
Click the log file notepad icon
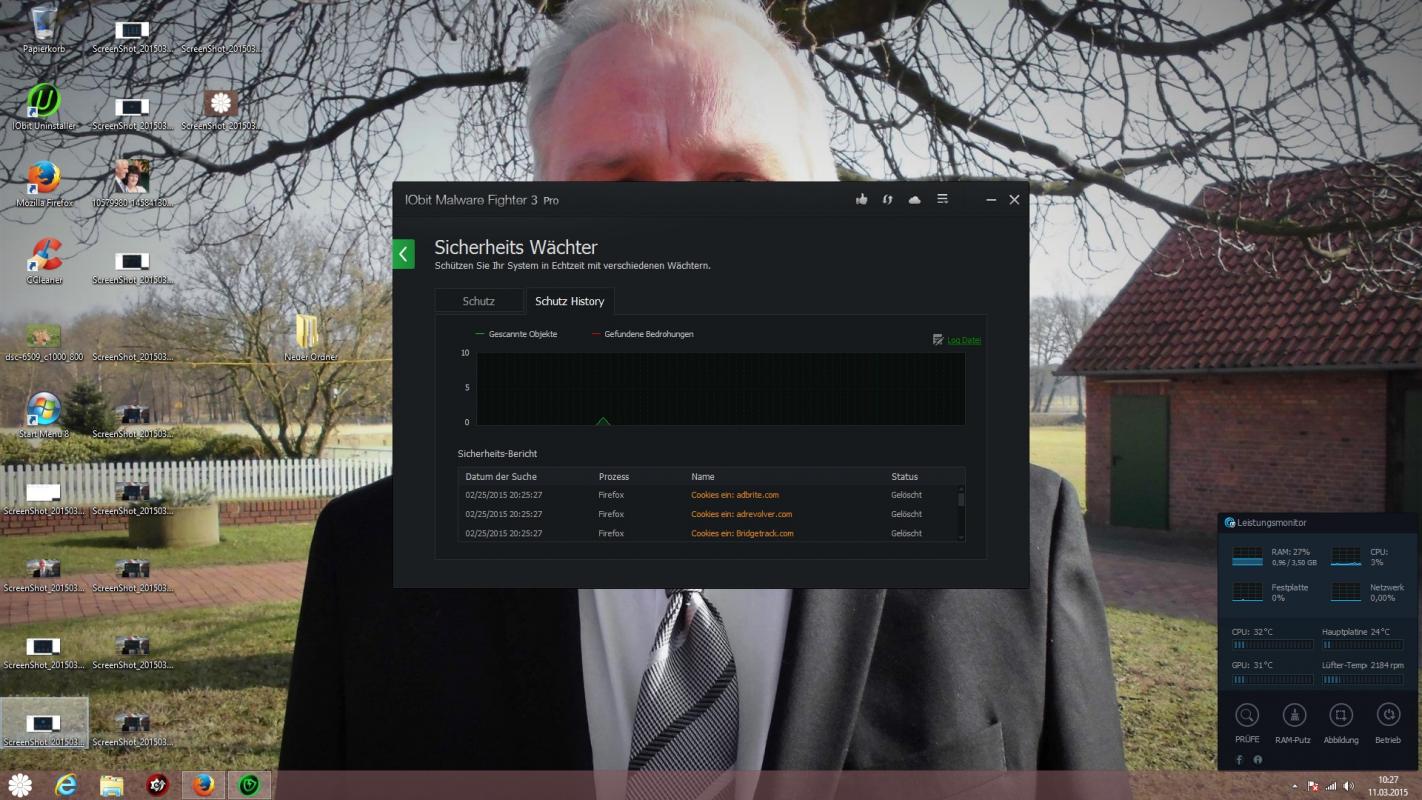(938, 340)
